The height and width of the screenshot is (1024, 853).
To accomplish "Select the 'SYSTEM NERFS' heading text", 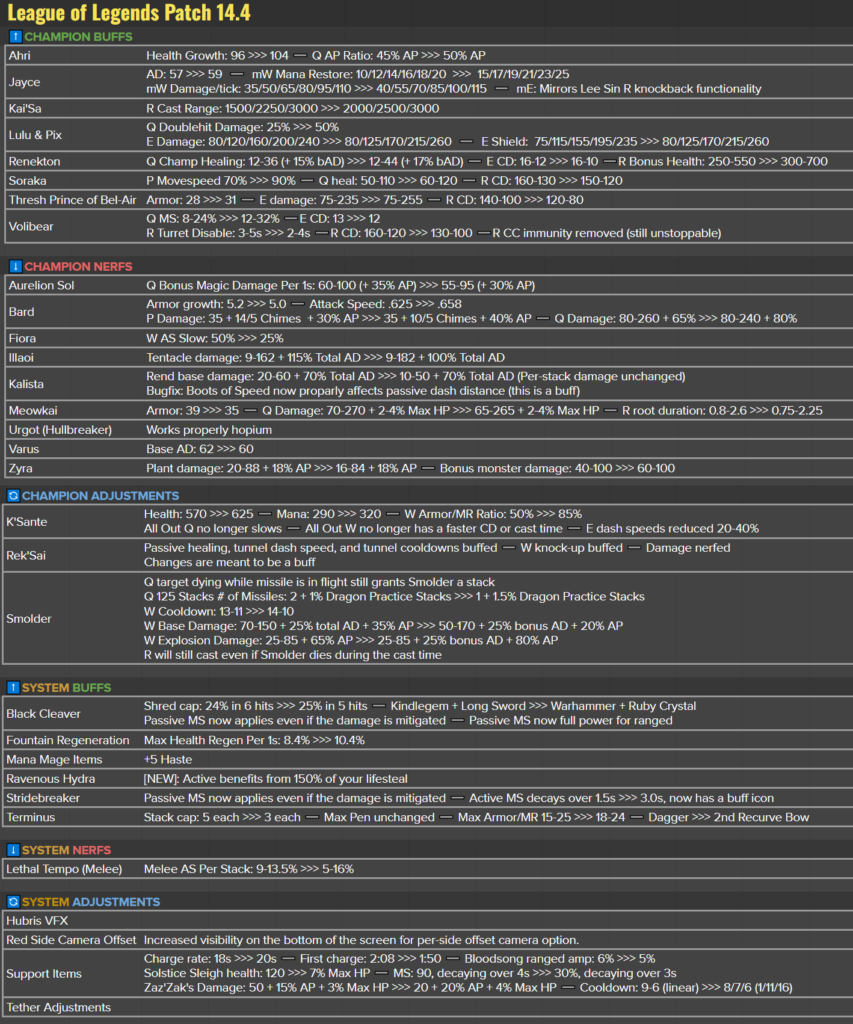I will [x=67, y=850].
